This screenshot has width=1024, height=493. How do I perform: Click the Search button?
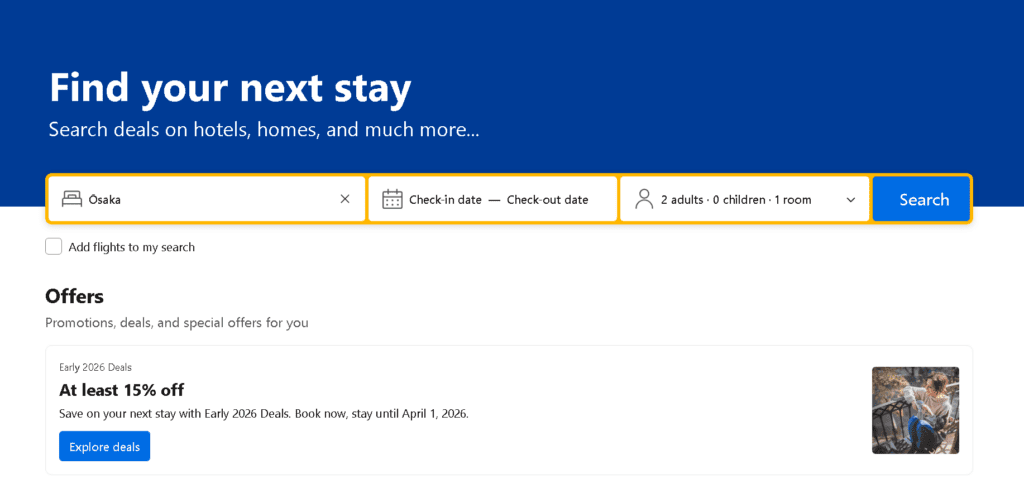(x=923, y=199)
